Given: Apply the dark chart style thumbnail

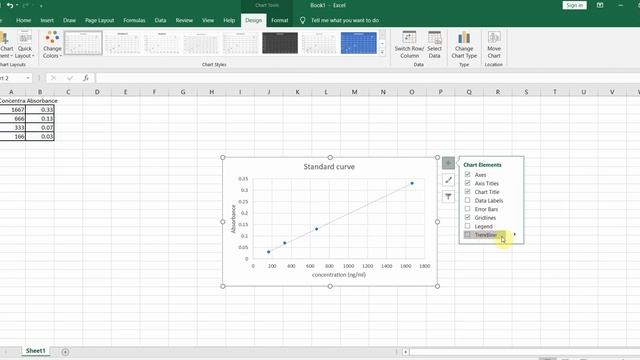Looking at the screenshot, I should (280, 43).
